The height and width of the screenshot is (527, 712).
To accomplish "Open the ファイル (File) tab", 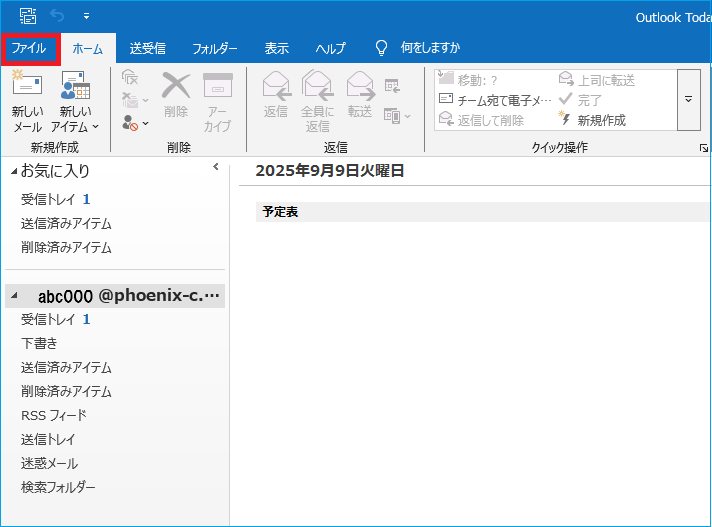I will (x=30, y=48).
